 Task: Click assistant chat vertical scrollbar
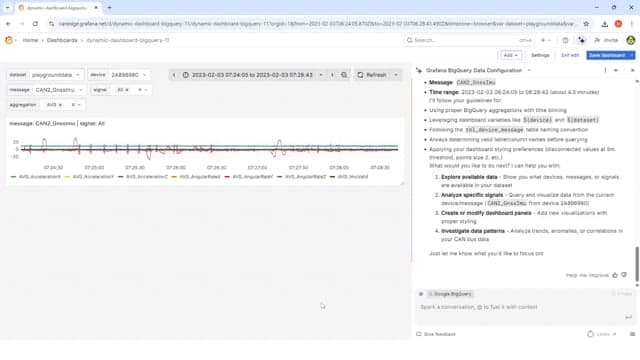tap(637, 264)
